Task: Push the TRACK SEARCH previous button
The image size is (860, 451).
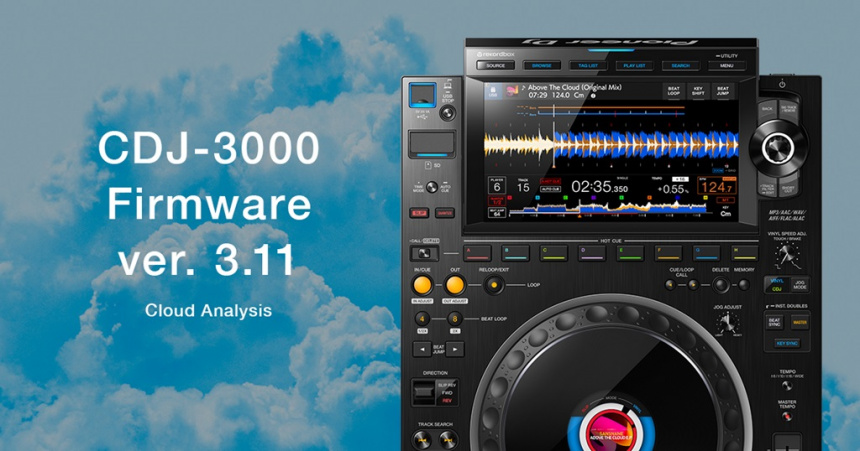Action: (422, 440)
